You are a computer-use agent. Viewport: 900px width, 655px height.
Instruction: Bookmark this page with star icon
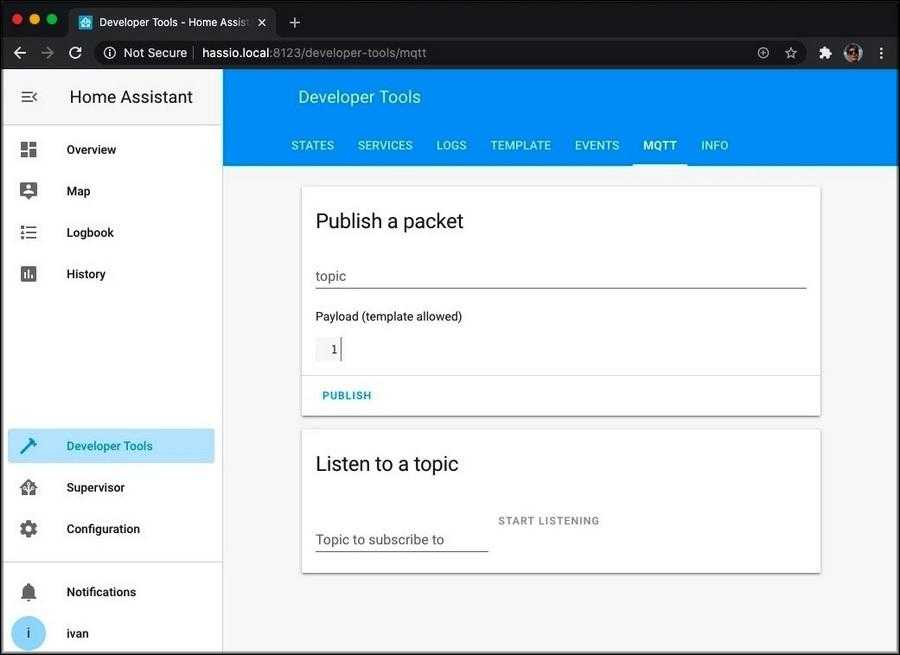791,53
